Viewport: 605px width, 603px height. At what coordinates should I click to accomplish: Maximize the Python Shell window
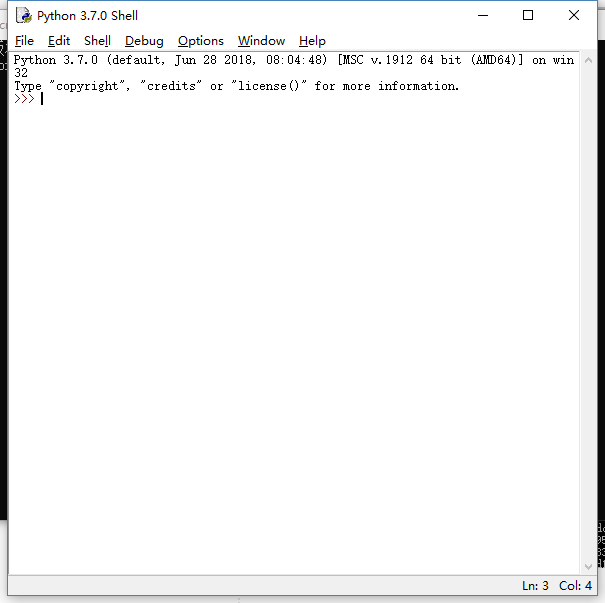(528, 15)
